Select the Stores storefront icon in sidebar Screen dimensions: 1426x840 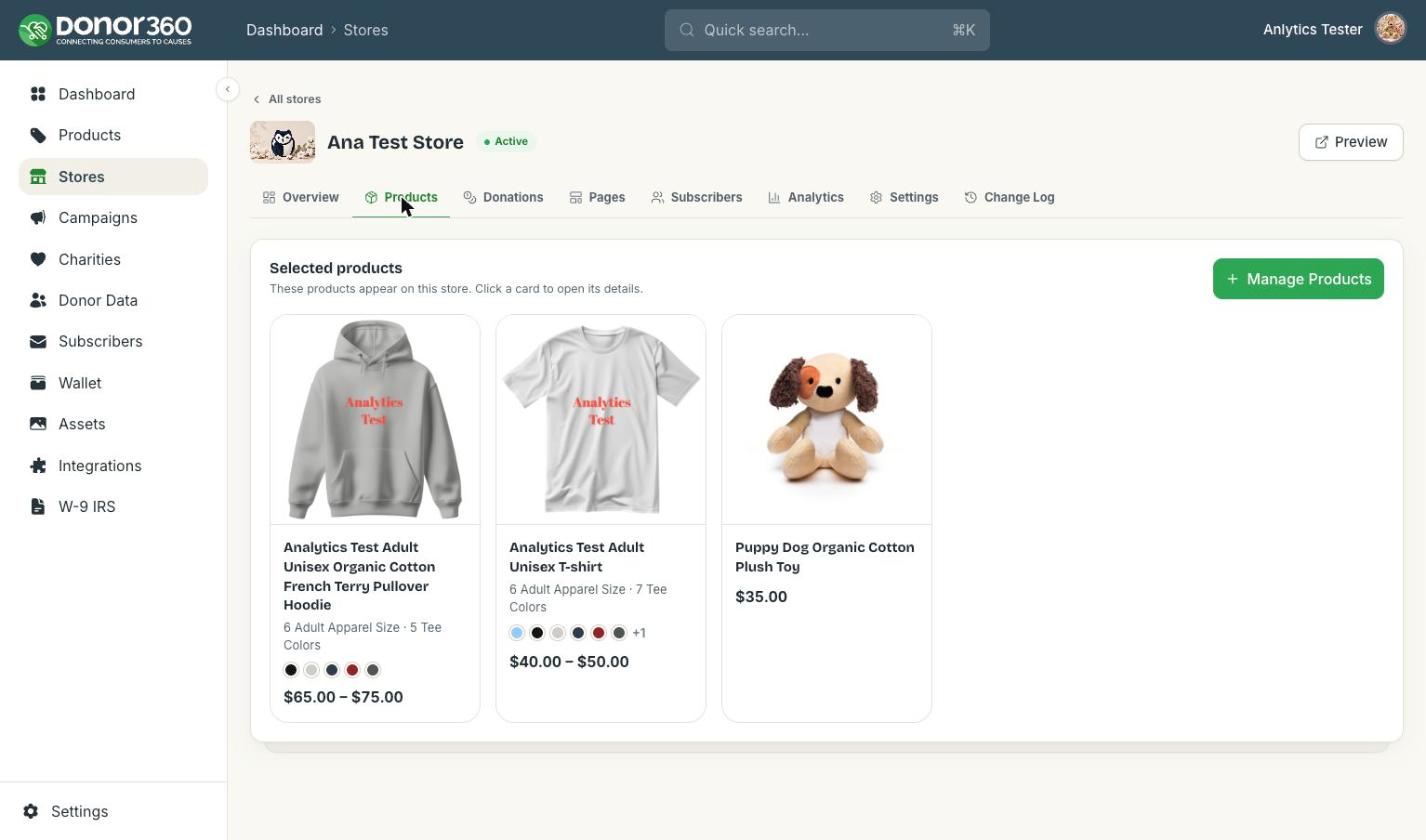tap(38, 177)
